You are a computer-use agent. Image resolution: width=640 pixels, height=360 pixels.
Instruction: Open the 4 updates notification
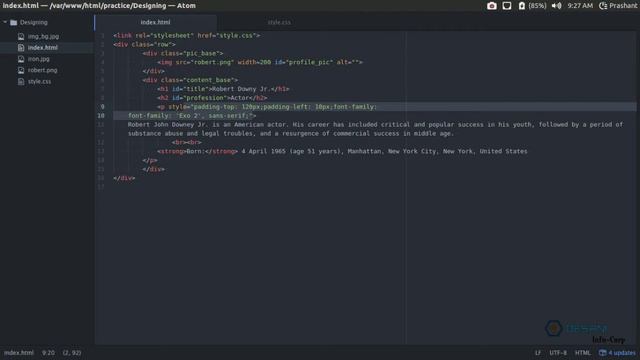pos(617,353)
